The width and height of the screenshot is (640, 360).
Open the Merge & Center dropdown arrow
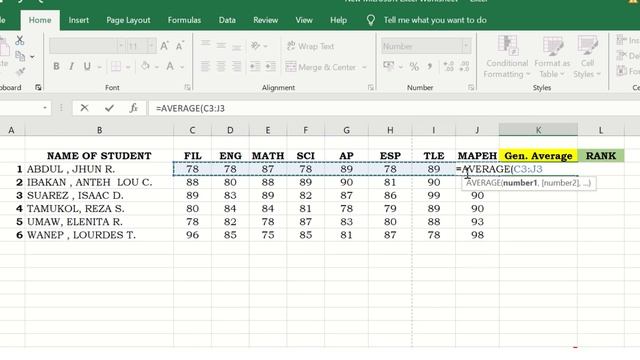[364, 67]
